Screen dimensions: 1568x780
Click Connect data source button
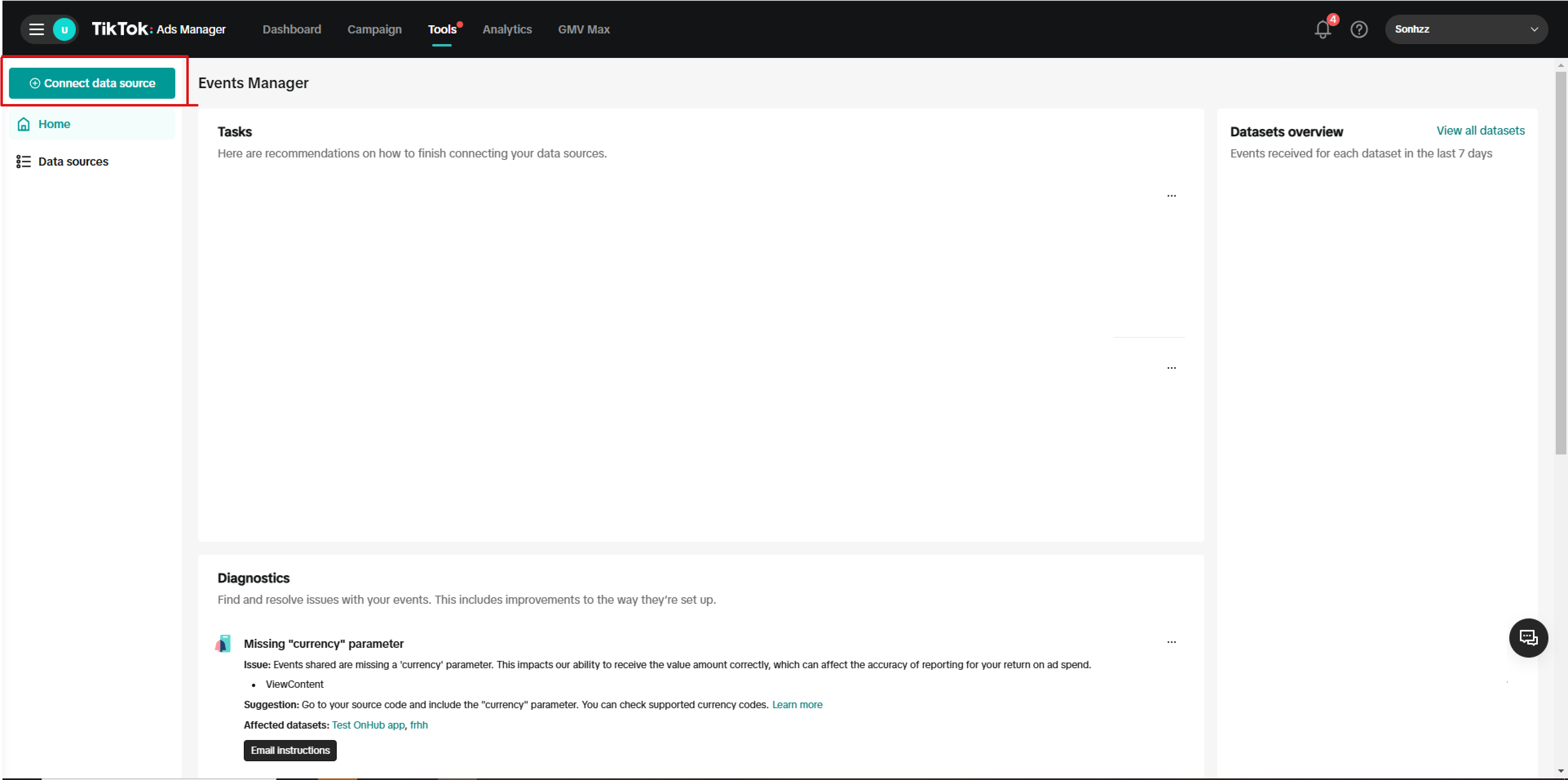92,83
